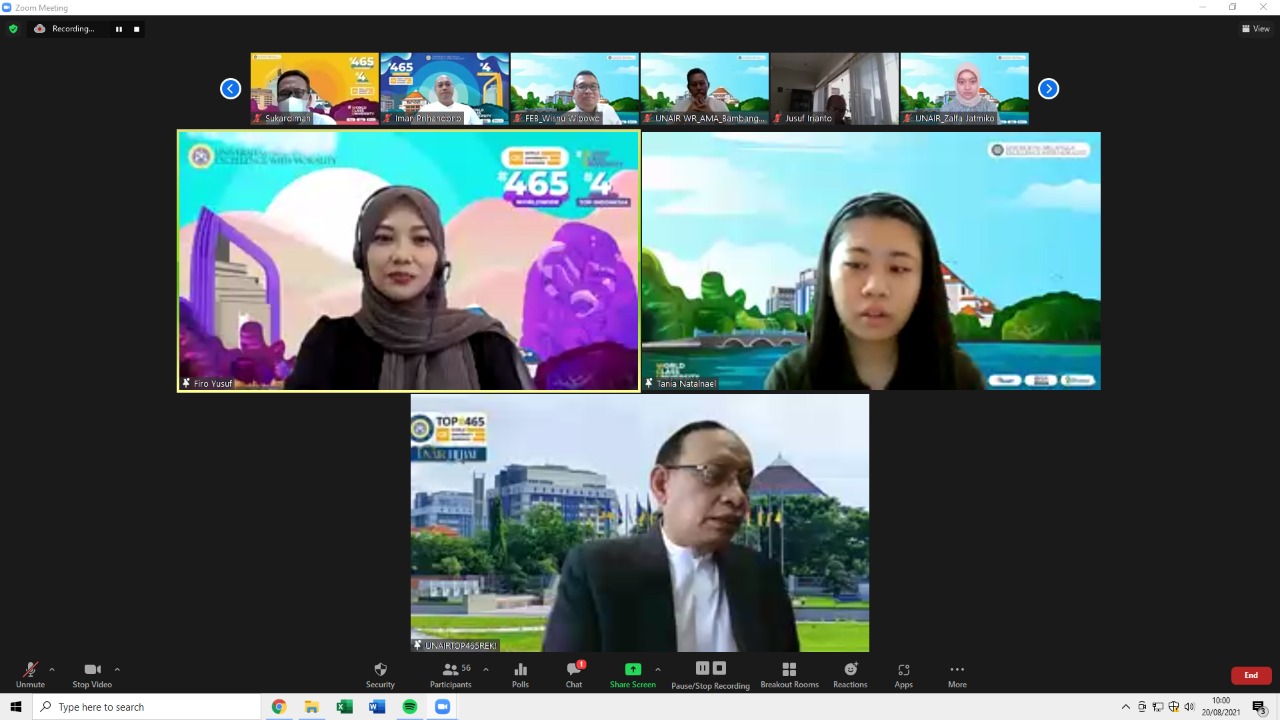Open Chat with unread message badge
The height and width of the screenshot is (720, 1280).
click(574, 670)
